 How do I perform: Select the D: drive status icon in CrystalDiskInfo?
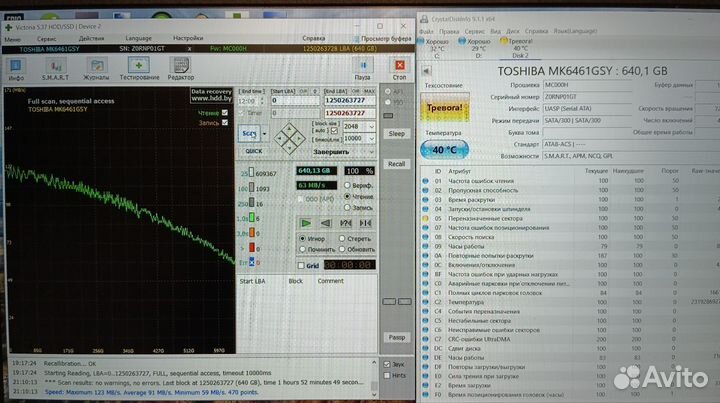[x=462, y=41]
